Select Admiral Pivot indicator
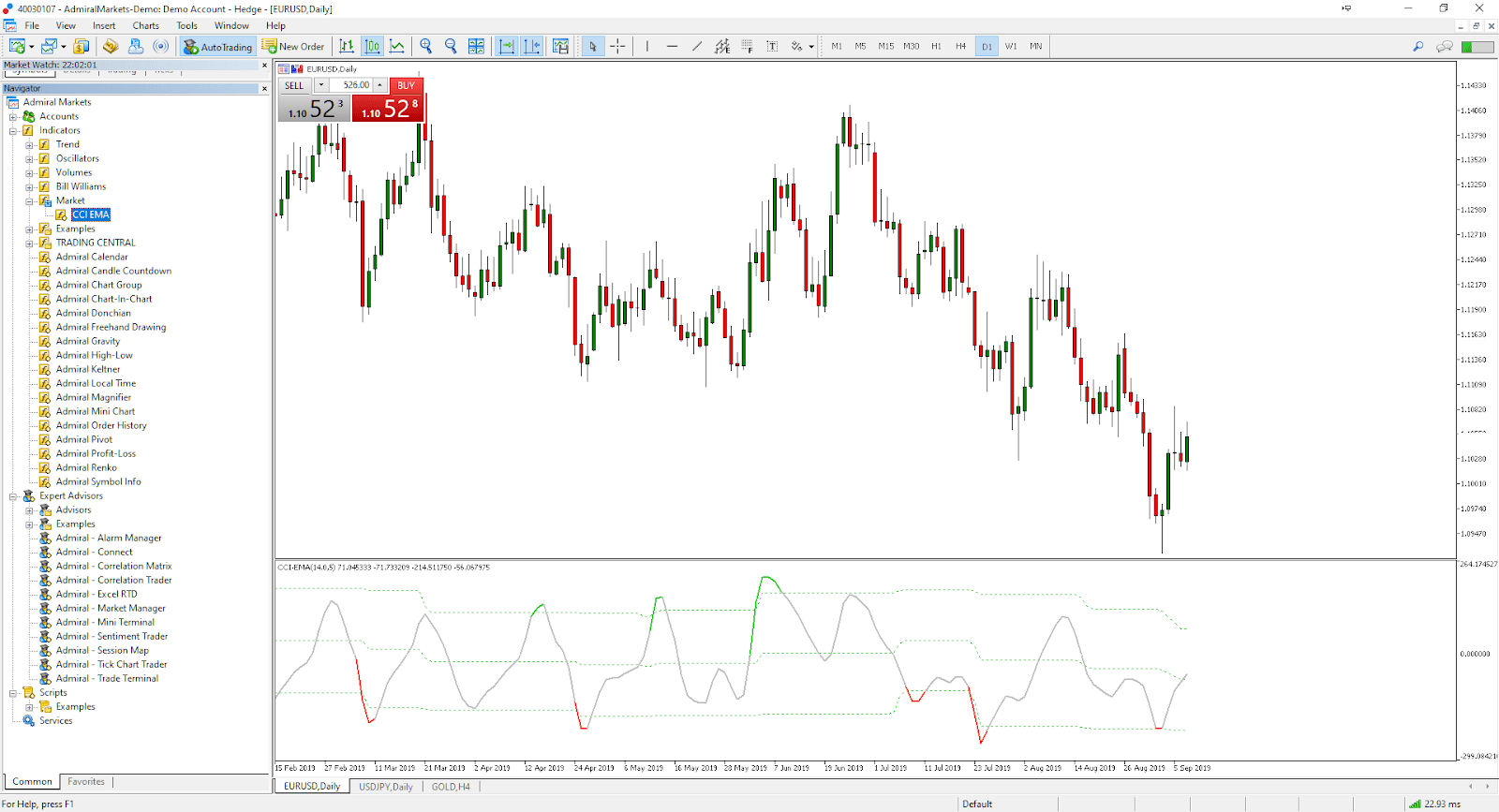Viewport: 1499px width, 812px height. pyautogui.click(x=83, y=439)
